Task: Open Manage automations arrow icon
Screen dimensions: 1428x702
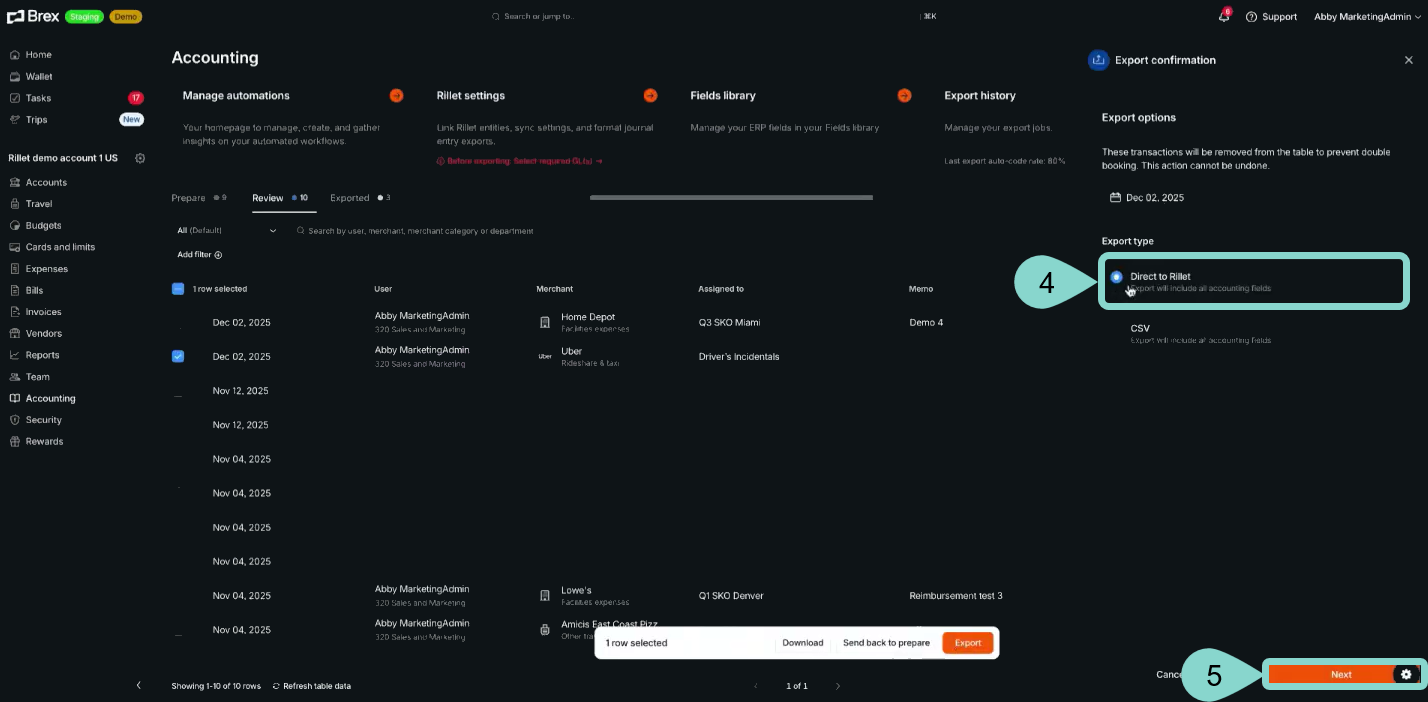Action: [x=396, y=96]
